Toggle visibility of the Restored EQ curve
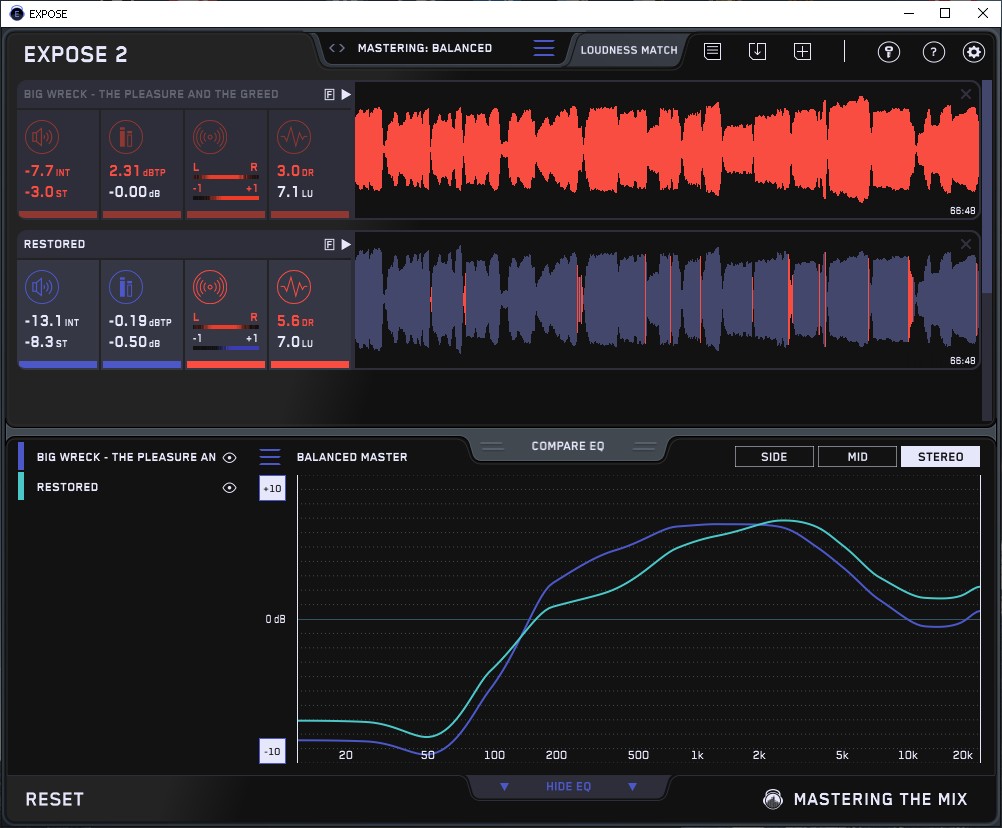This screenshot has height=828, width=1002. click(230, 487)
